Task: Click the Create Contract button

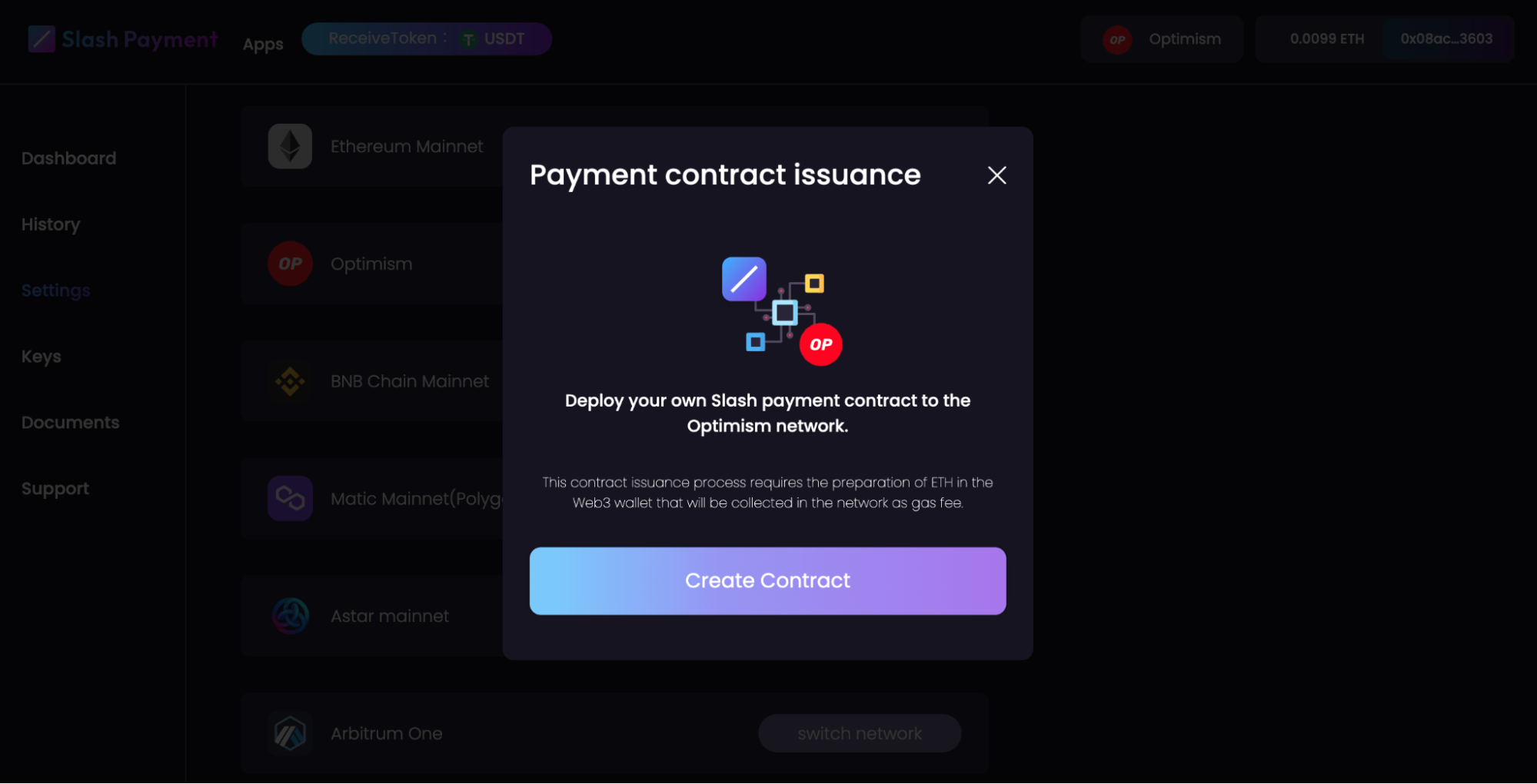Action: click(x=767, y=581)
